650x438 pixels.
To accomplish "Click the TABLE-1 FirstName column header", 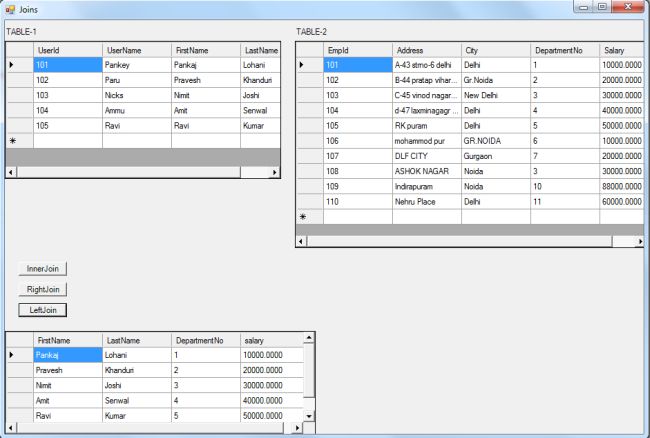I will (206, 50).
